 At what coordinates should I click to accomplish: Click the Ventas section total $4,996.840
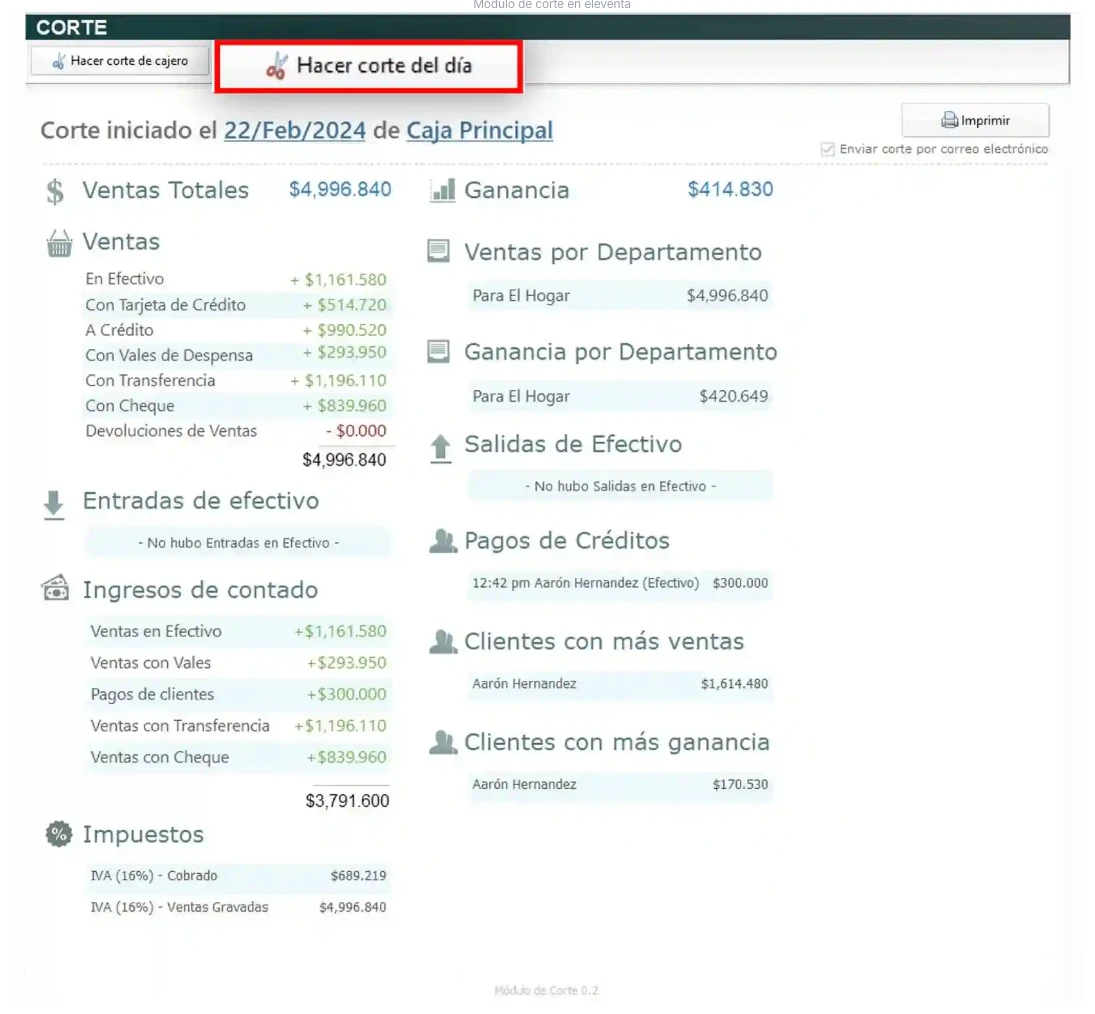pos(344,460)
